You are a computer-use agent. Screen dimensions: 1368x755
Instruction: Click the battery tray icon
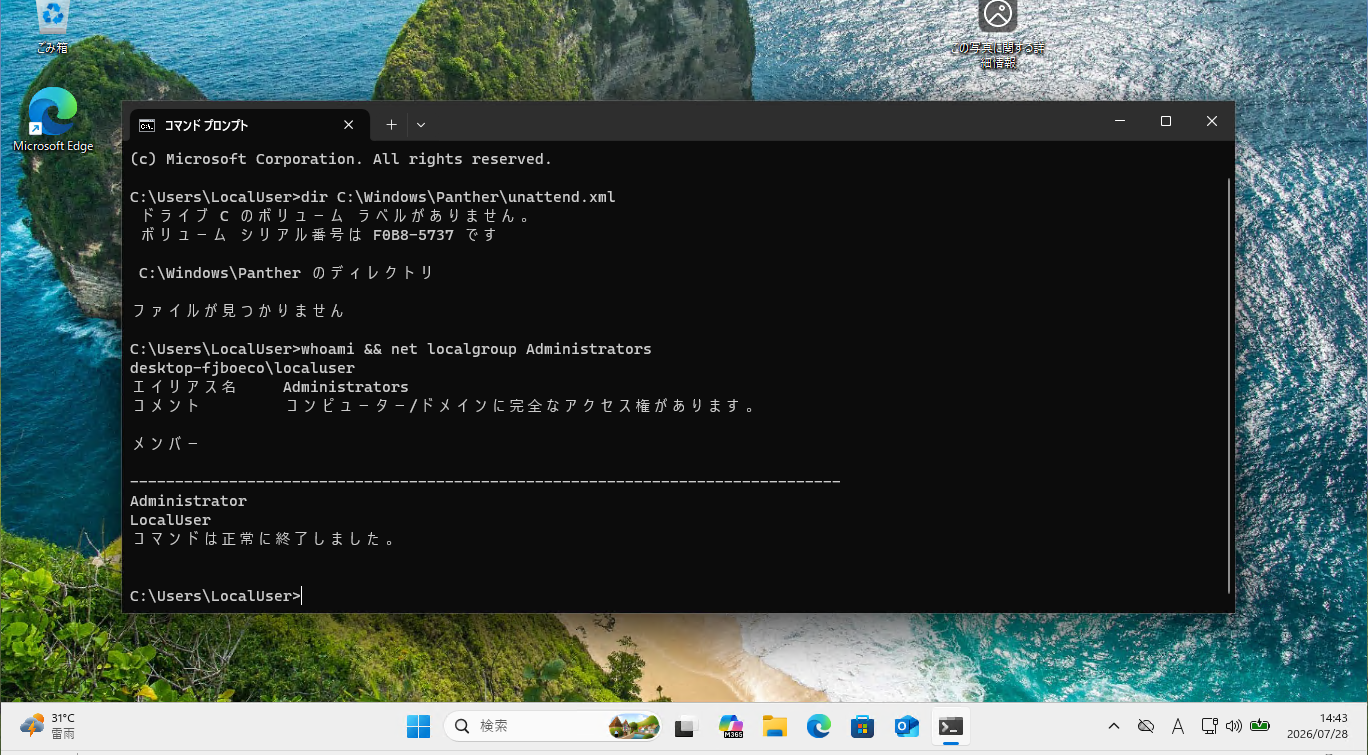tap(1260, 726)
